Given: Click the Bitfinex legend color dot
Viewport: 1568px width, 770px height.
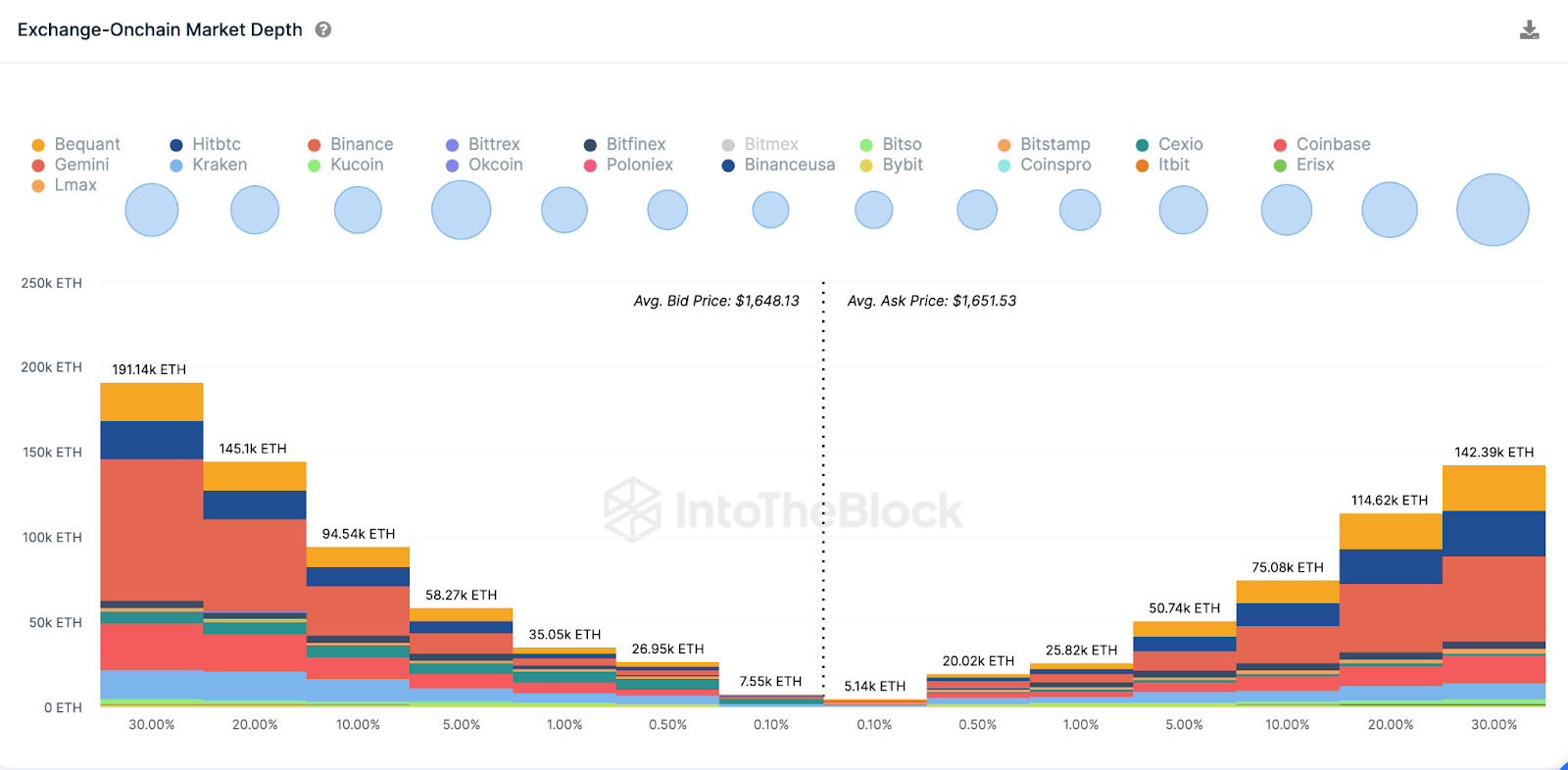Looking at the screenshot, I should 588,144.
